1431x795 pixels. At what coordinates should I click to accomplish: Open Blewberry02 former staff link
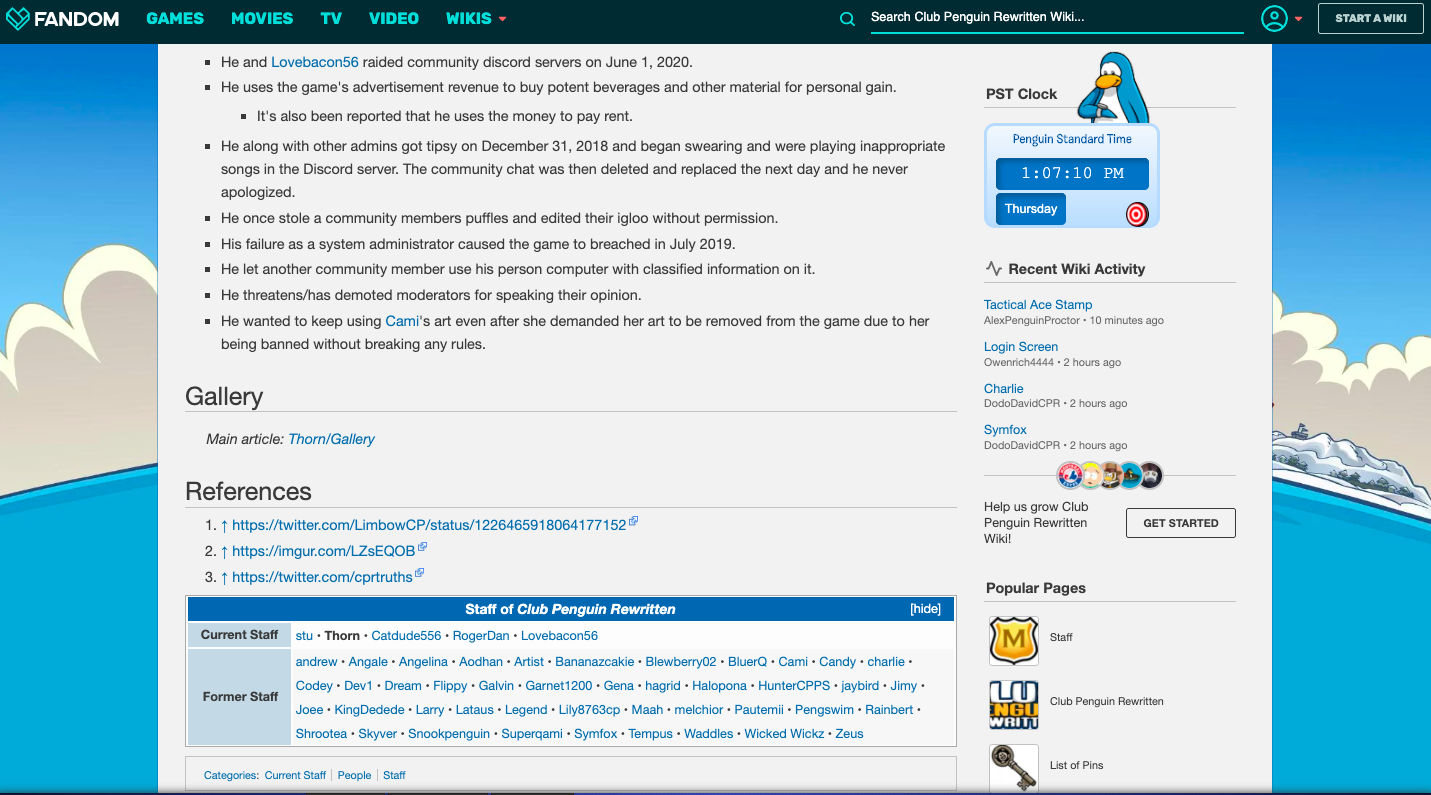[x=681, y=662]
